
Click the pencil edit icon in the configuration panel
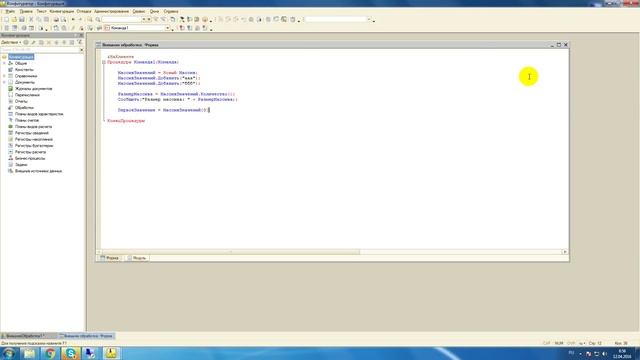[x=33, y=42]
